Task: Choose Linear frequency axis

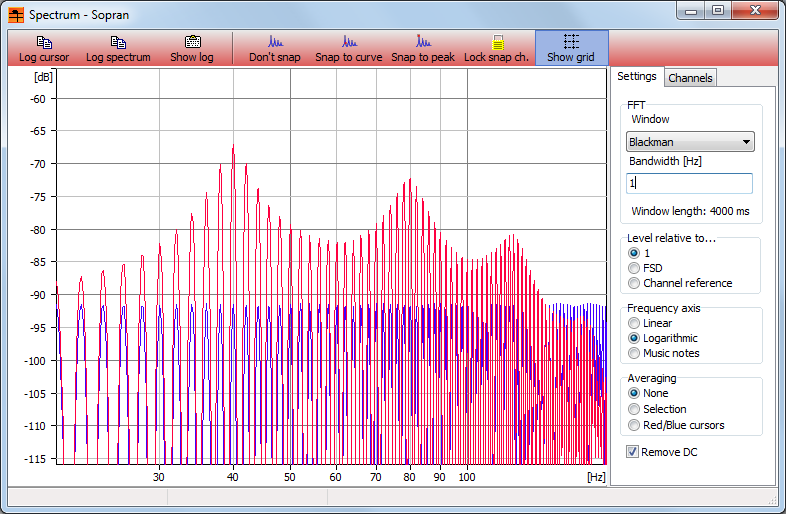Action: (634, 323)
